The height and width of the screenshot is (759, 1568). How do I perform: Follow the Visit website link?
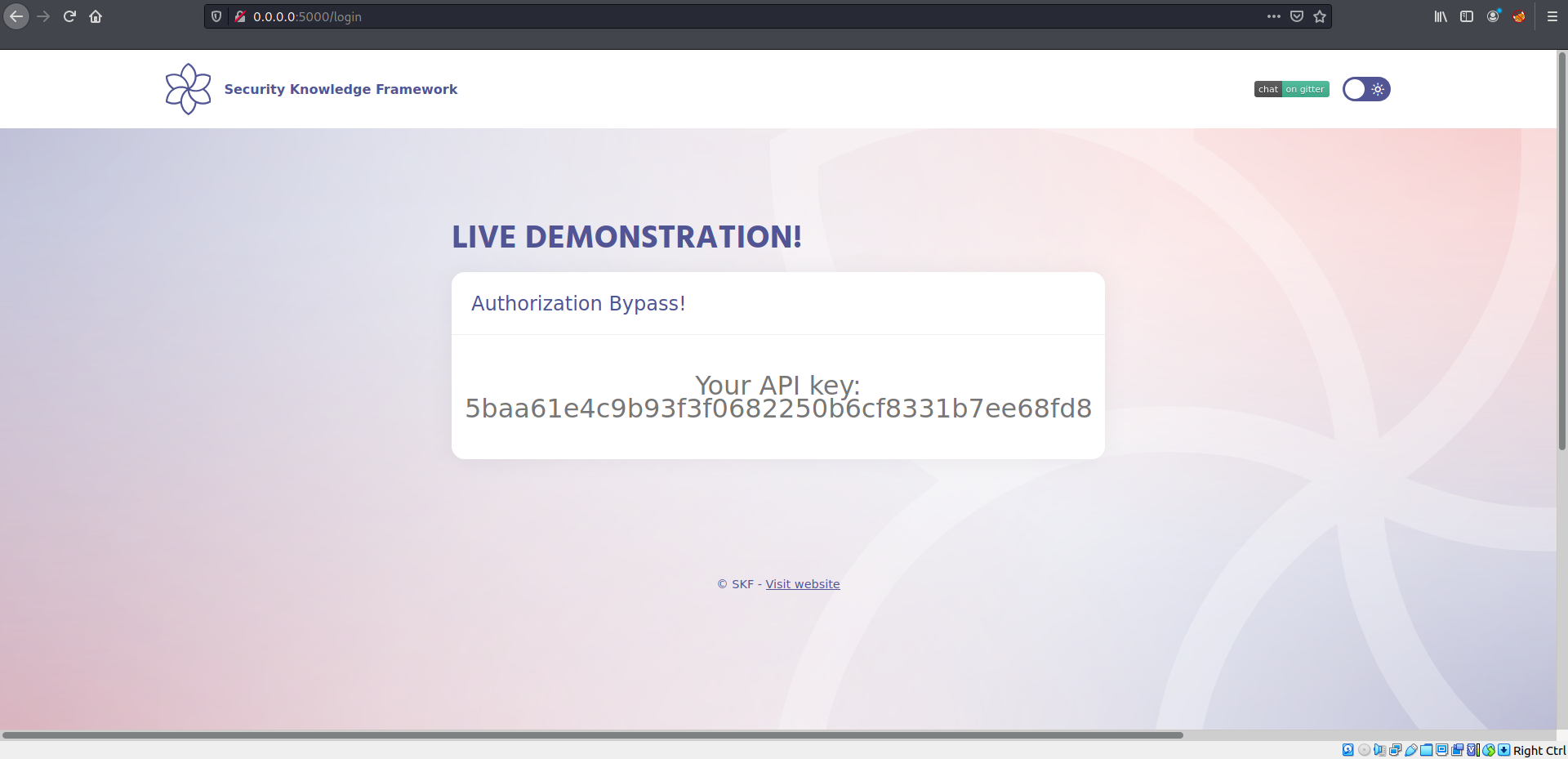(802, 584)
